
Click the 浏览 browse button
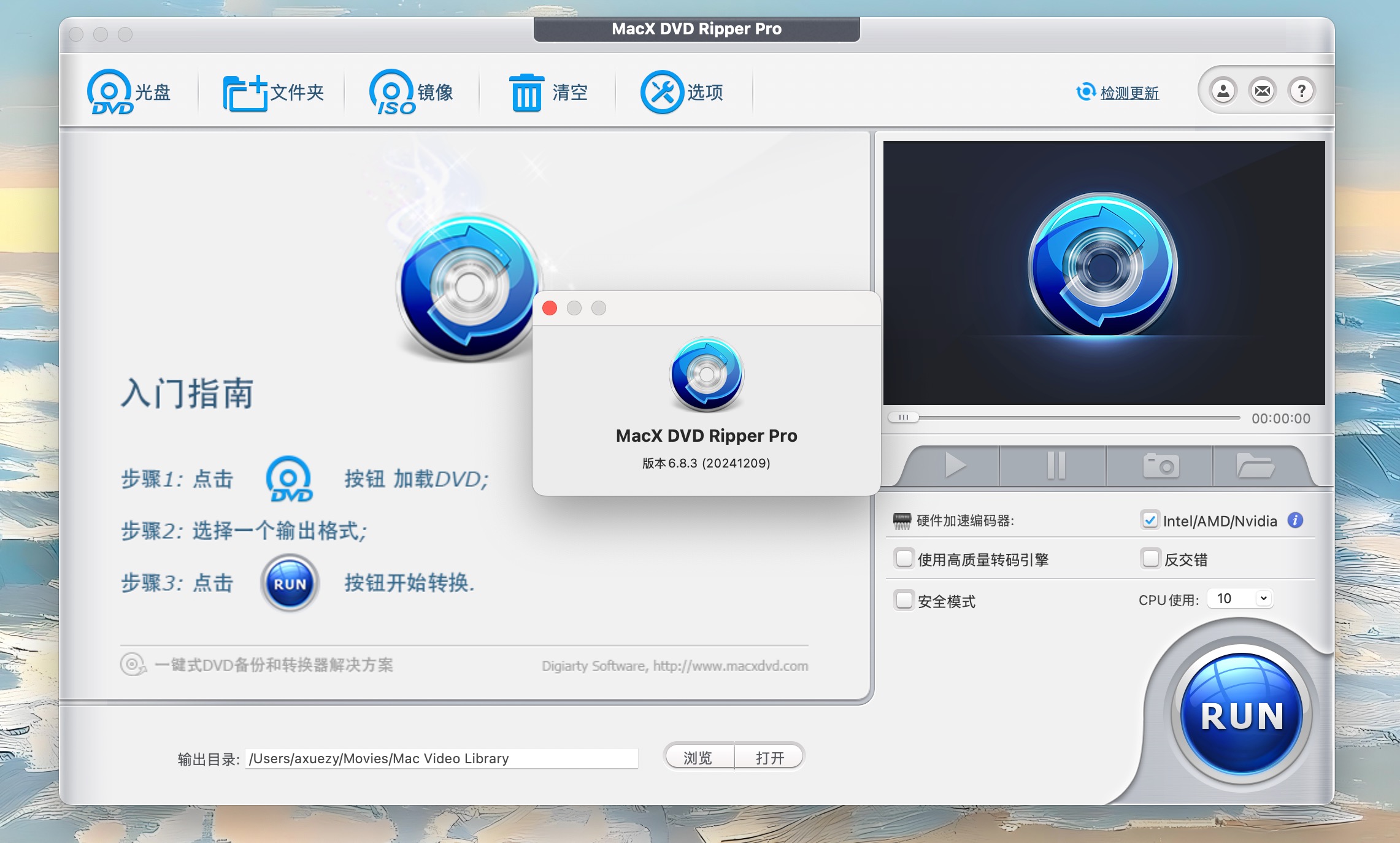tap(699, 758)
